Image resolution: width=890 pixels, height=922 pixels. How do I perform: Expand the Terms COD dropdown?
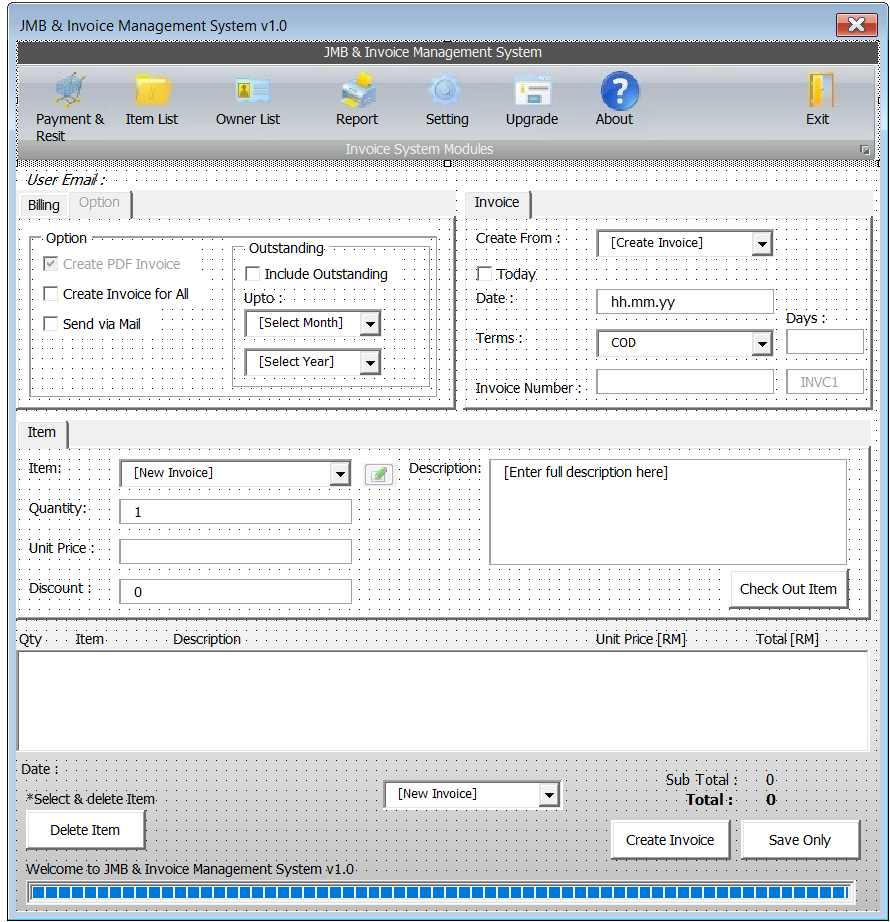point(762,343)
